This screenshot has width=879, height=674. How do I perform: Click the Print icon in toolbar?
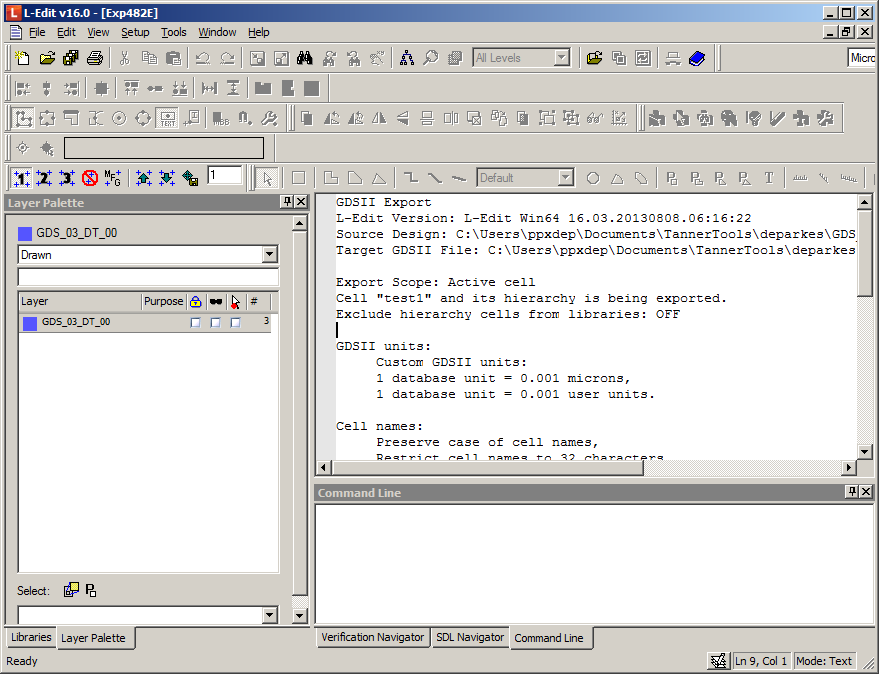pyautogui.click(x=95, y=58)
